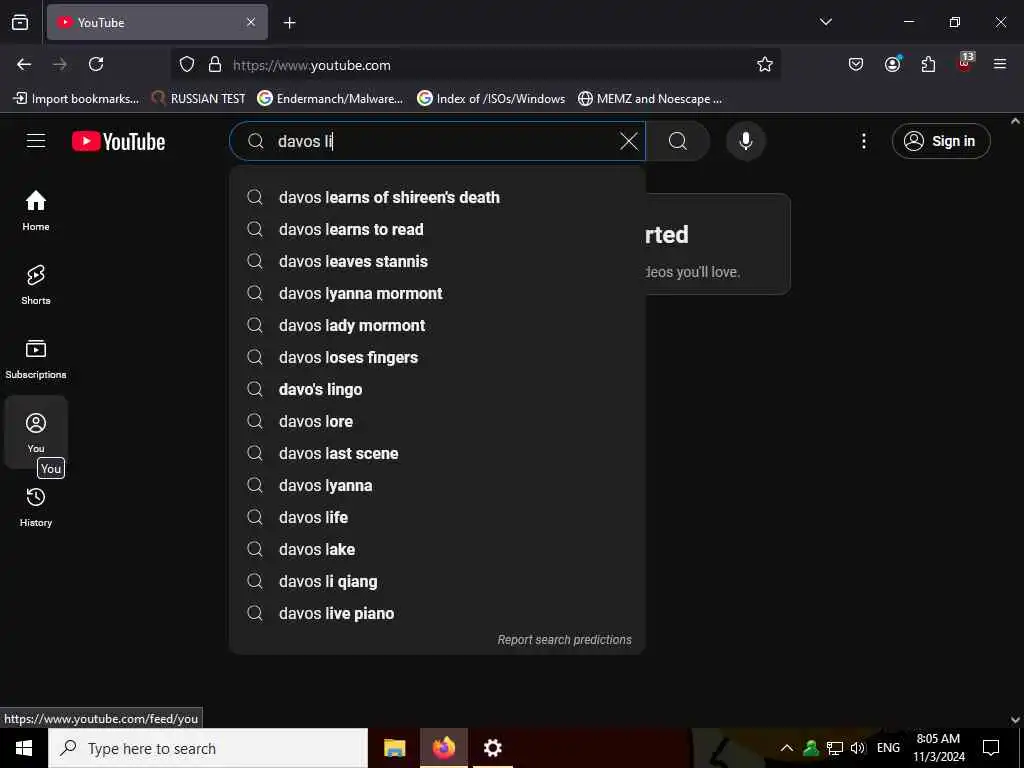
Task: Select suggestion 'davos leaves stannis'
Action: tap(437, 261)
